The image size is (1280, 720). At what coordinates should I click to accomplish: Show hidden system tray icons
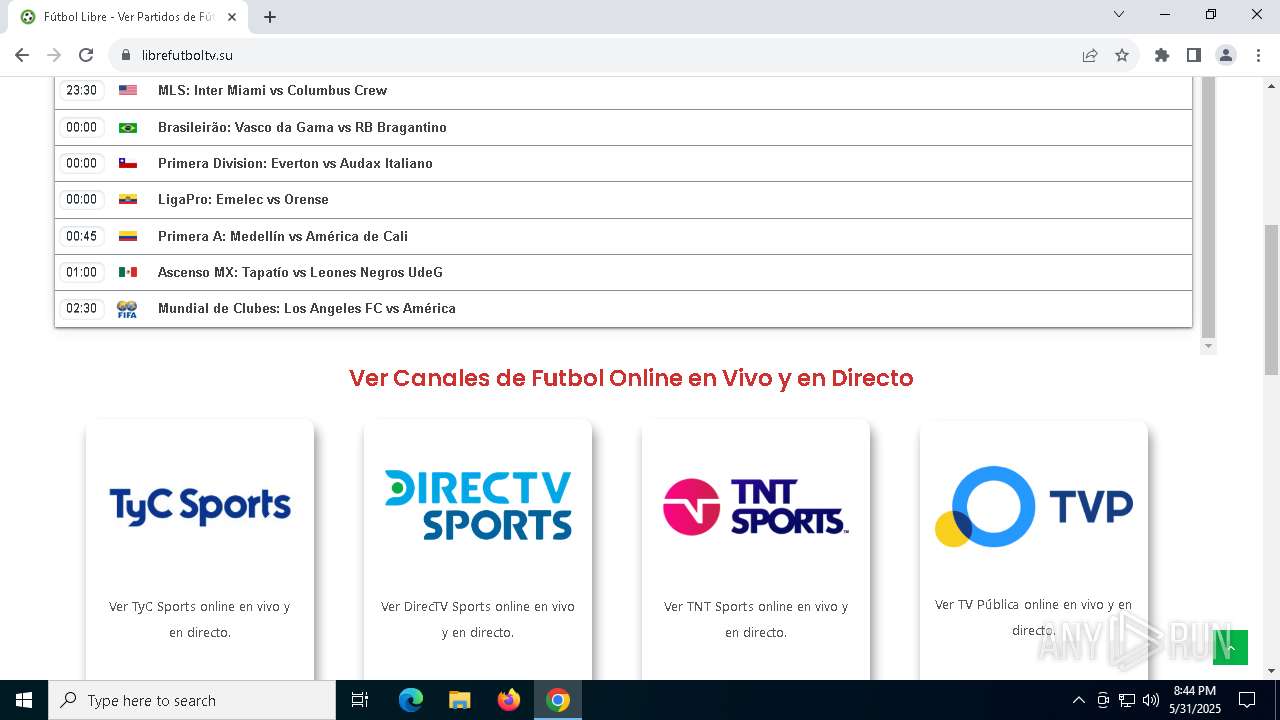tap(1078, 700)
